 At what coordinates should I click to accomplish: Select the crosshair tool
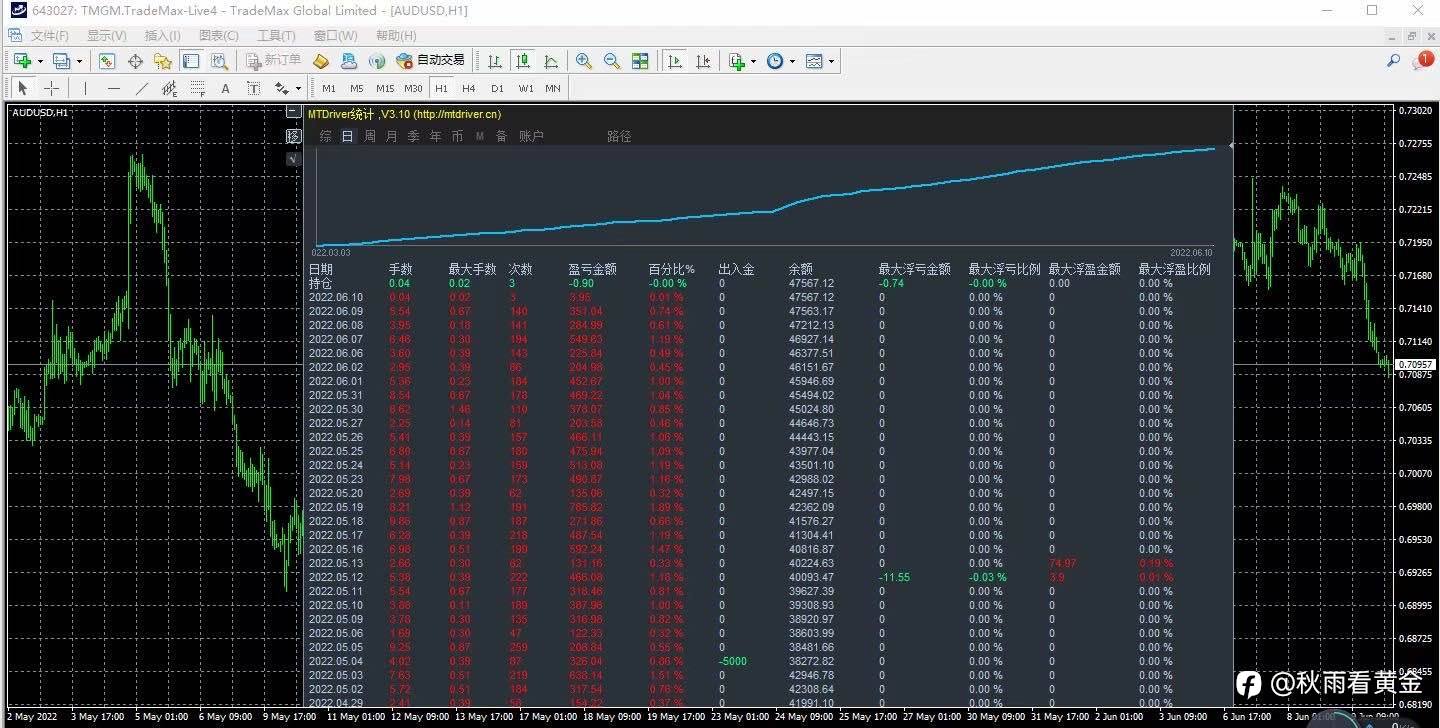click(x=51, y=88)
